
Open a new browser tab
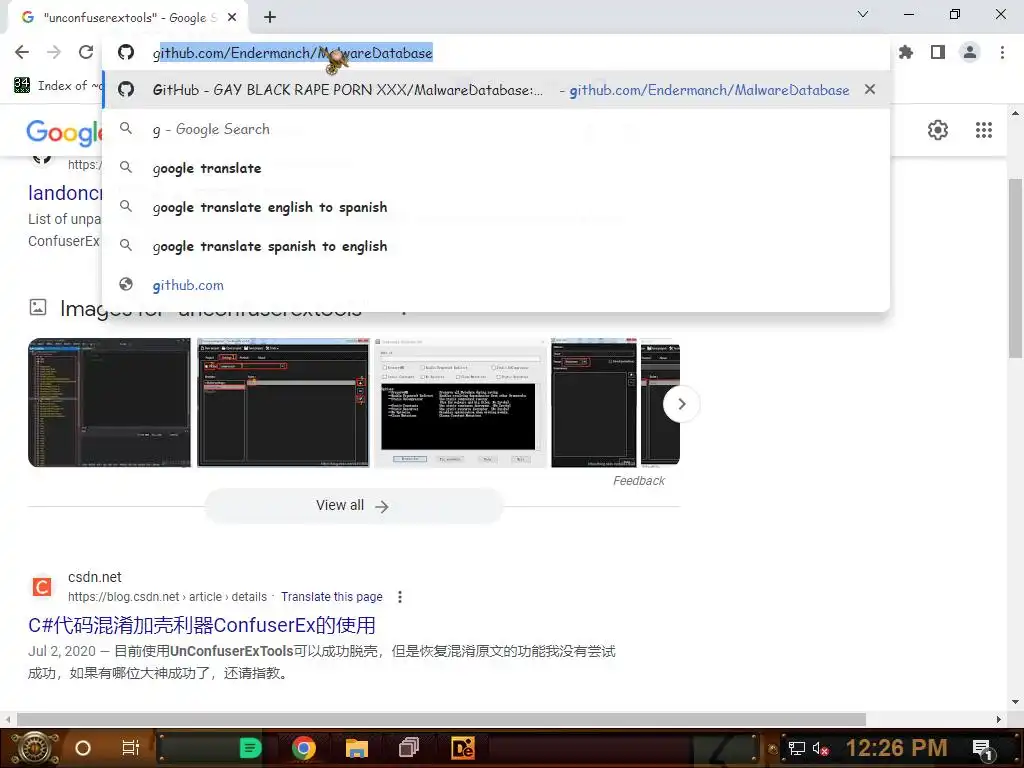click(x=270, y=17)
